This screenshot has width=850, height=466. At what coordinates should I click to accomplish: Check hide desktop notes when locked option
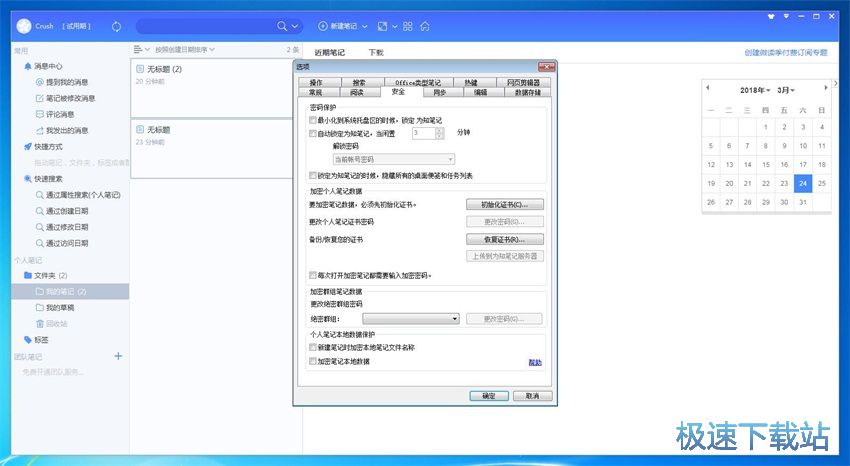(313, 175)
